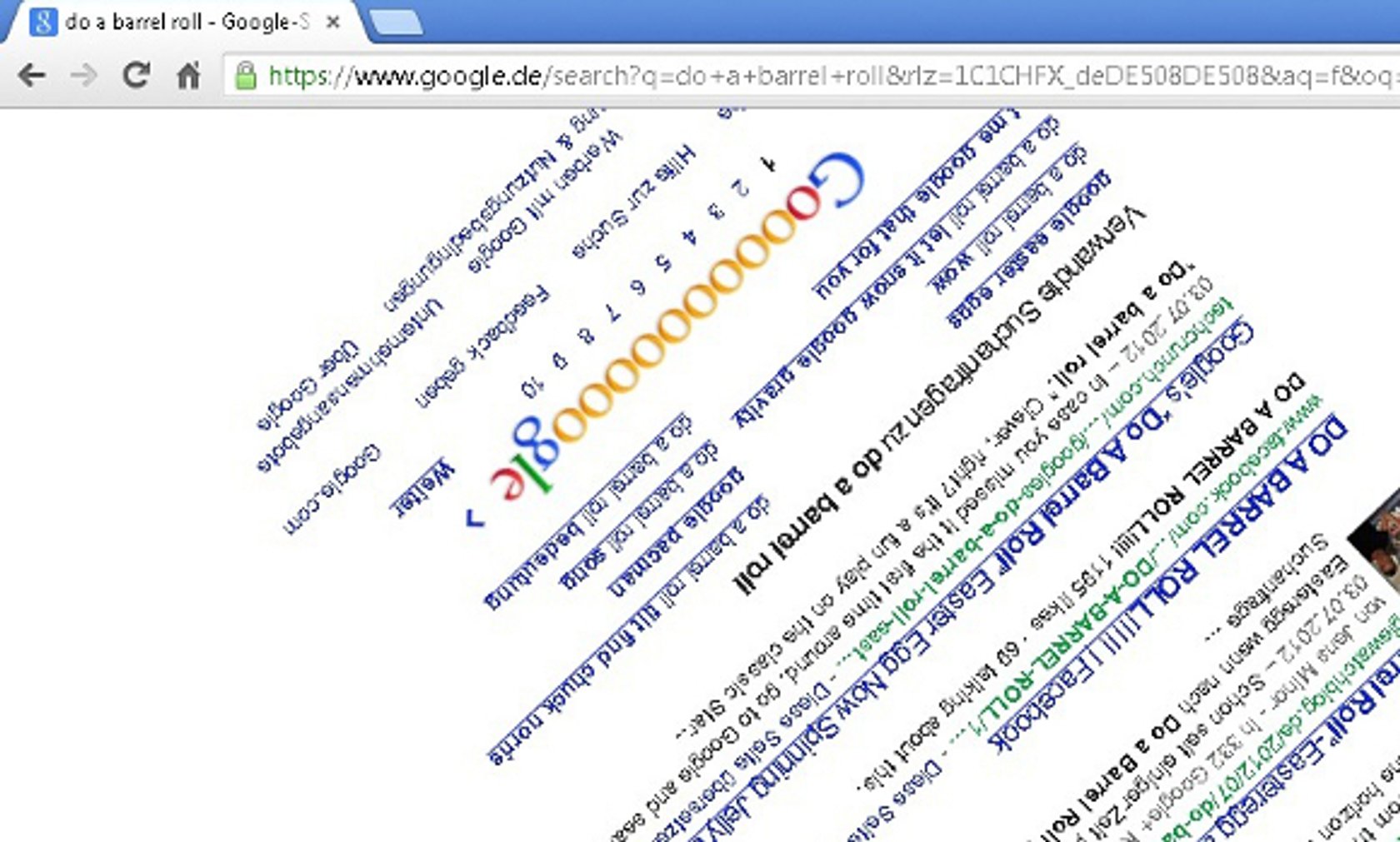The width and height of the screenshot is (1400, 842).
Task: Go to results page 2
Action: (x=740, y=187)
